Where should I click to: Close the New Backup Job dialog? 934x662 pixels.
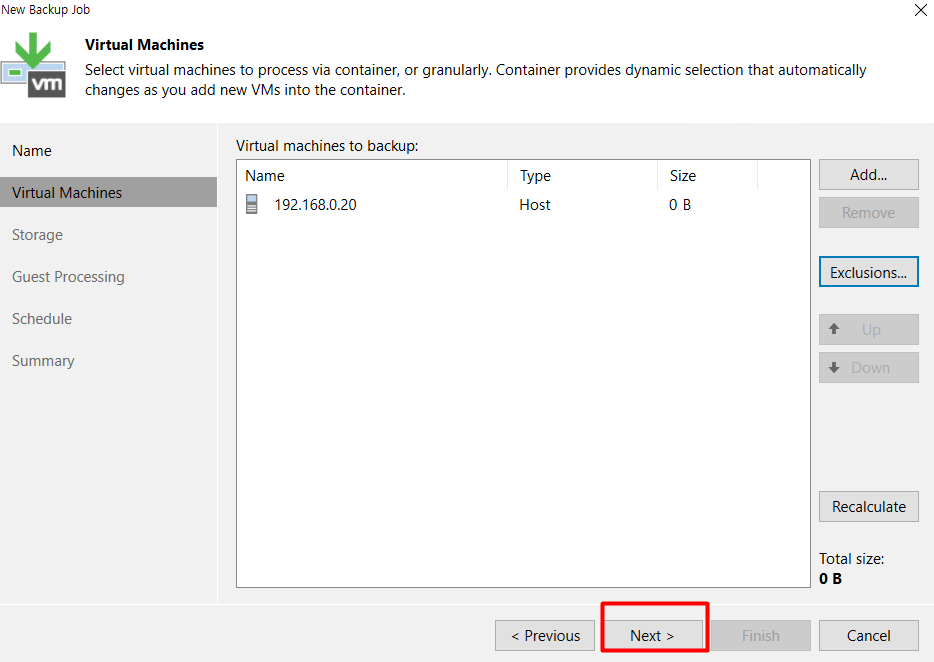pos(920,10)
